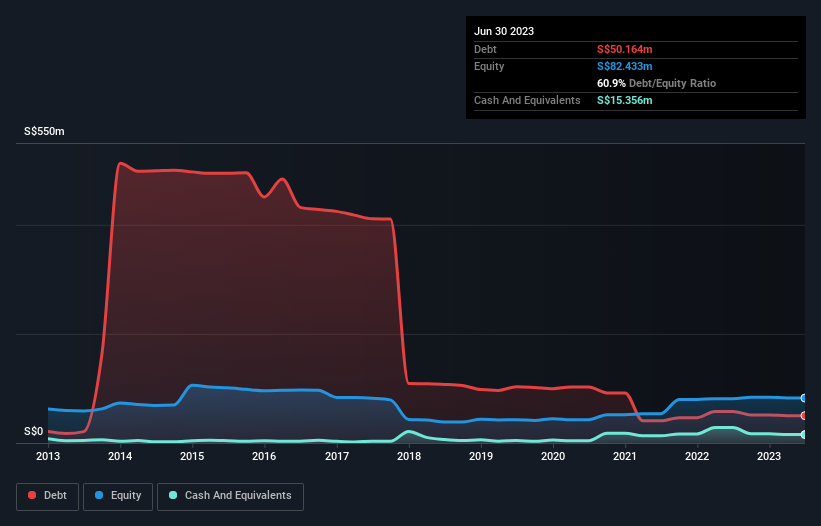The image size is (821, 526).
Task: Click the 2019 x-axis label
Action: click(481, 456)
